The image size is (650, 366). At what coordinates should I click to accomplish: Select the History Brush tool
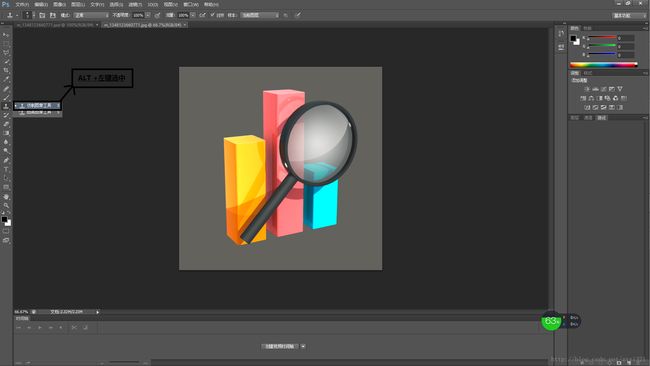(x=6, y=115)
